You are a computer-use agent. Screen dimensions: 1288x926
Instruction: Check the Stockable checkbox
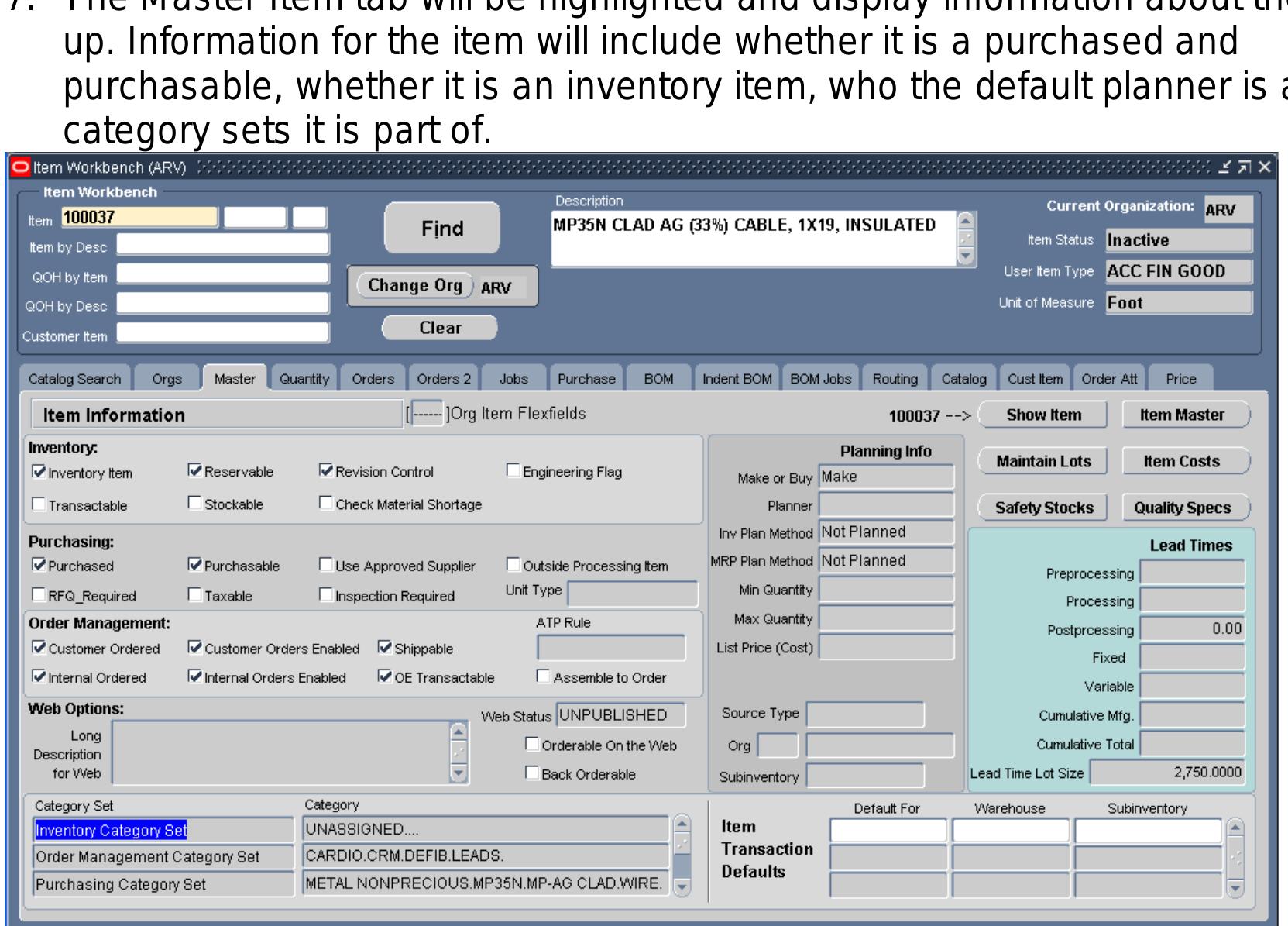pos(195,503)
